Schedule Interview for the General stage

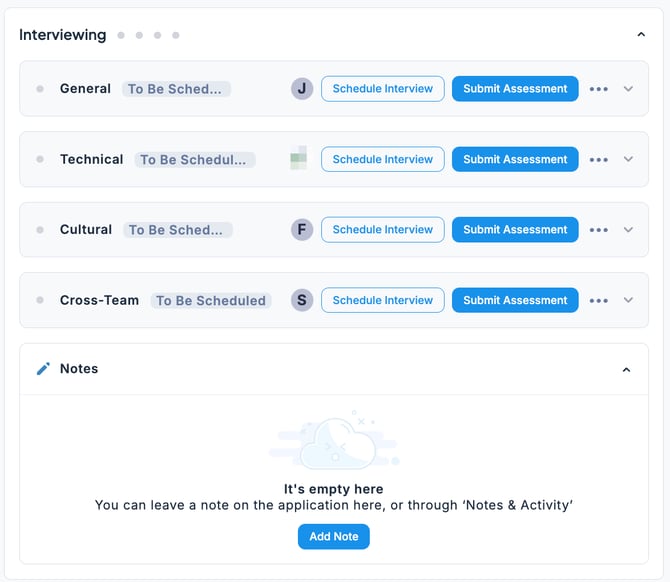click(x=382, y=89)
